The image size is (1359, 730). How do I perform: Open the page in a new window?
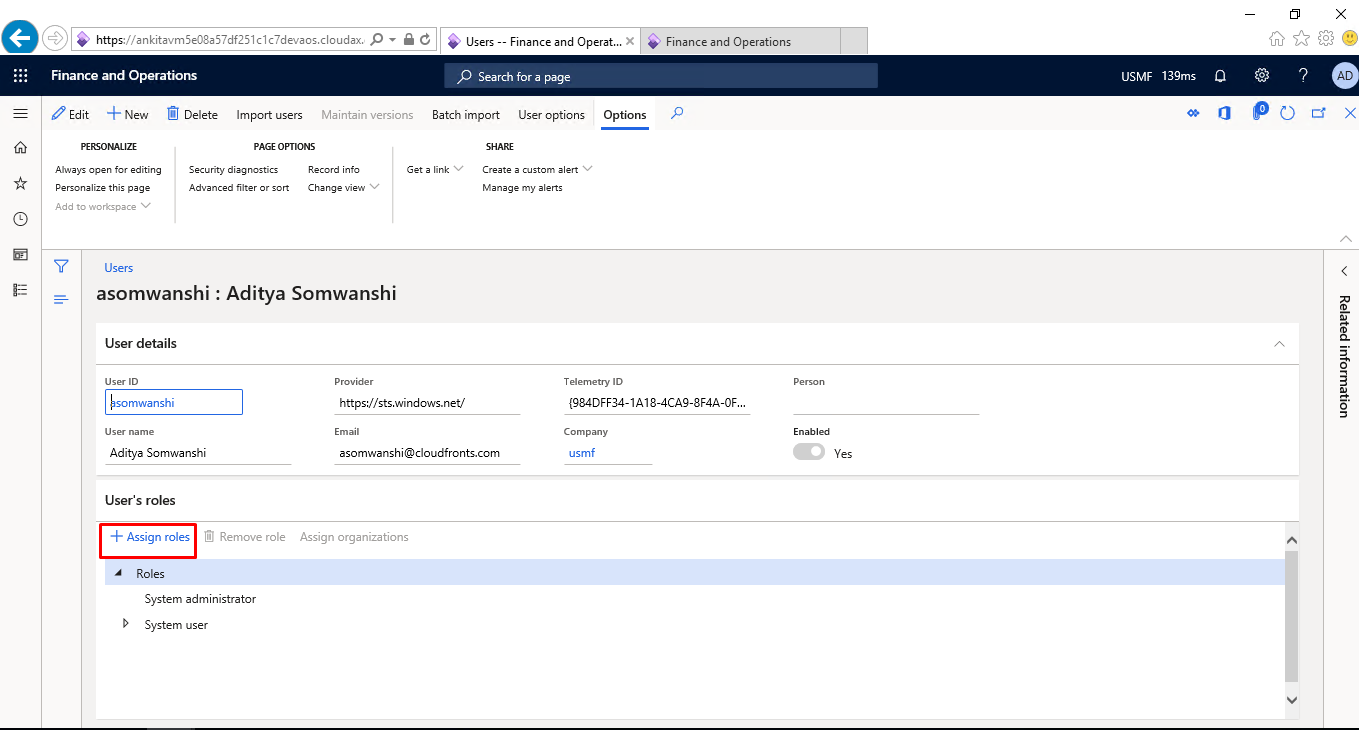[1319, 114]
